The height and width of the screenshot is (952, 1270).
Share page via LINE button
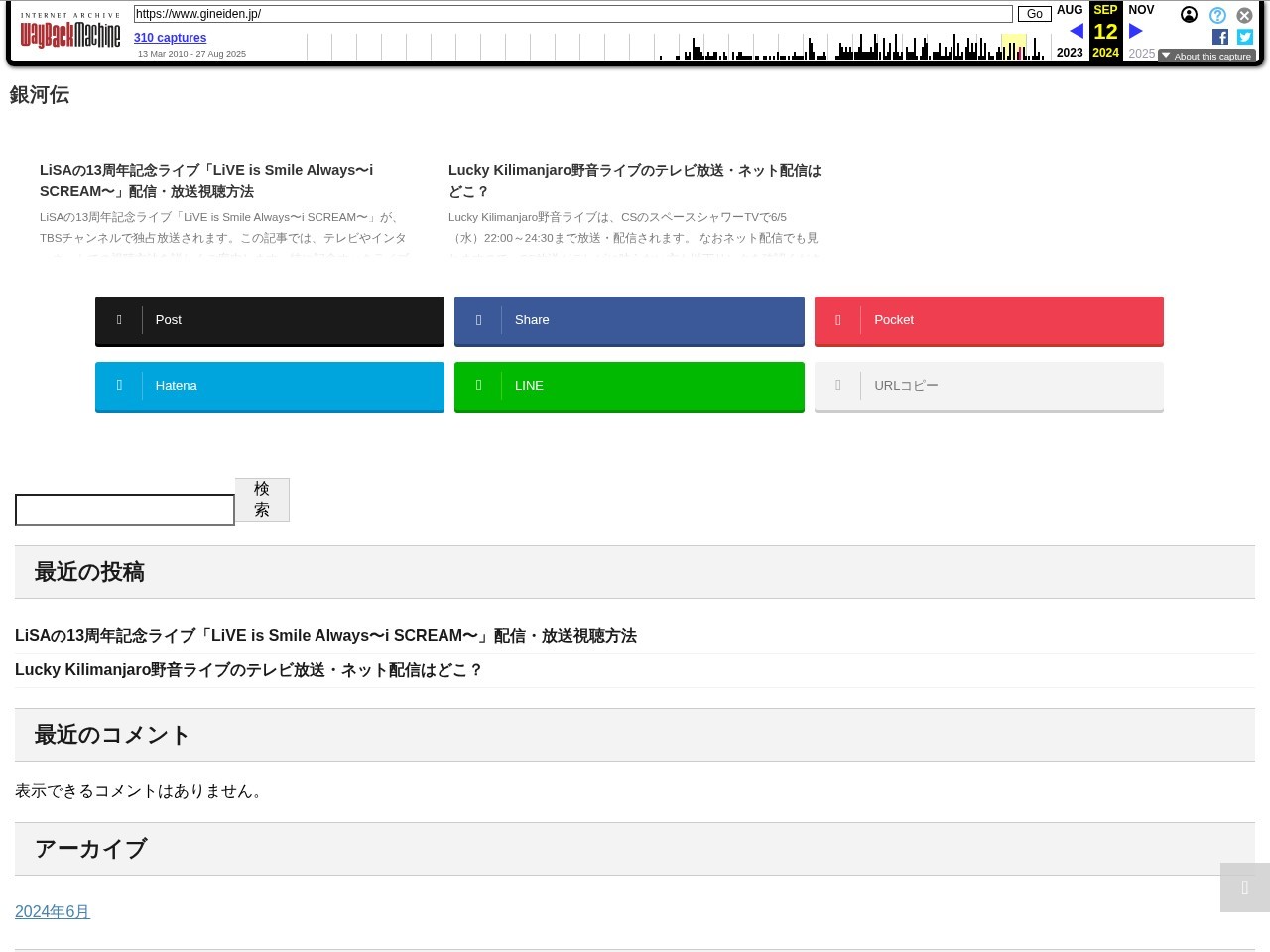coord(629,386)
